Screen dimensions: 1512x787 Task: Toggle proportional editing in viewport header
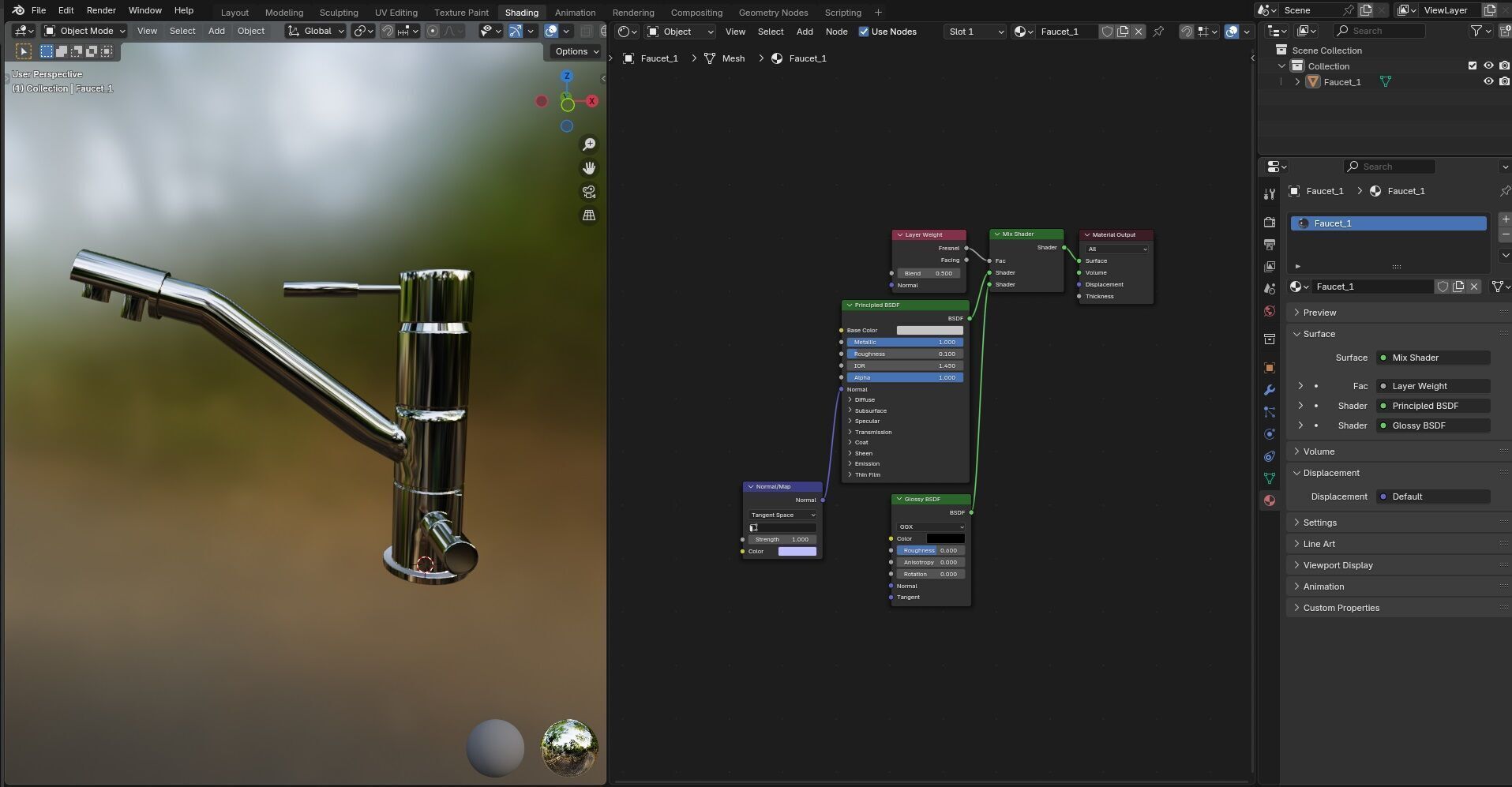(433, 31)
